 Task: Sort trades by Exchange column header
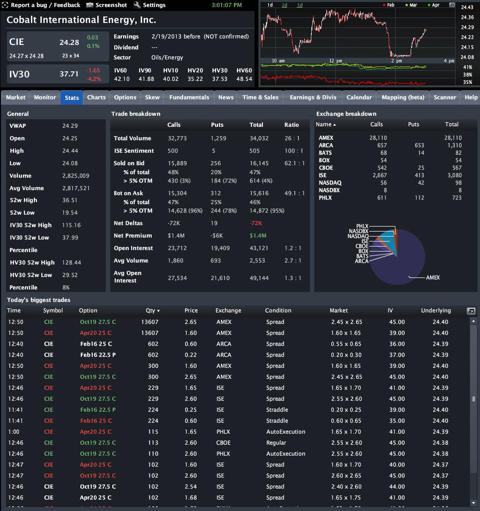pos(228,310)
